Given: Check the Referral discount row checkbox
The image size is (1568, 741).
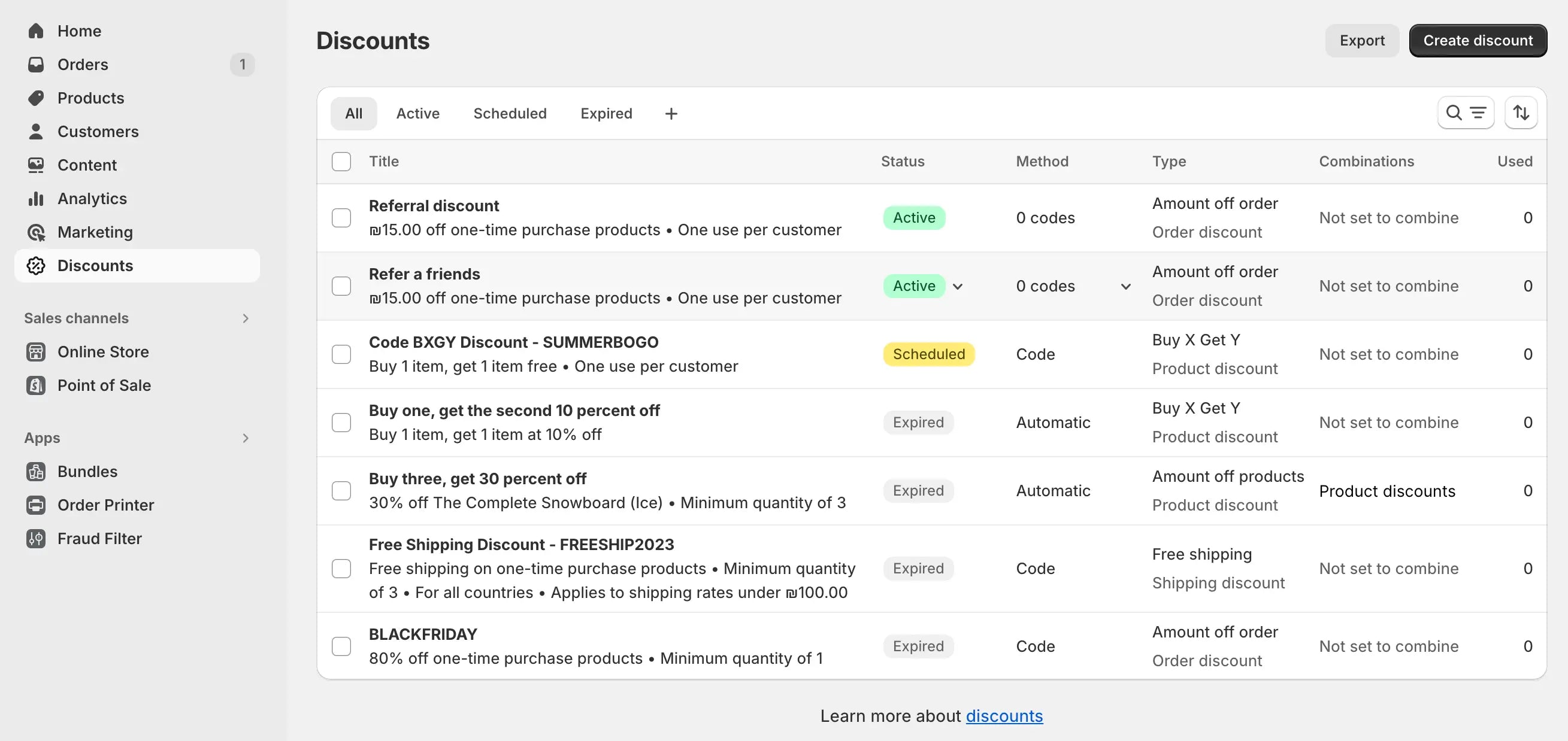Looking at the screenshot, I should [341, 218].
